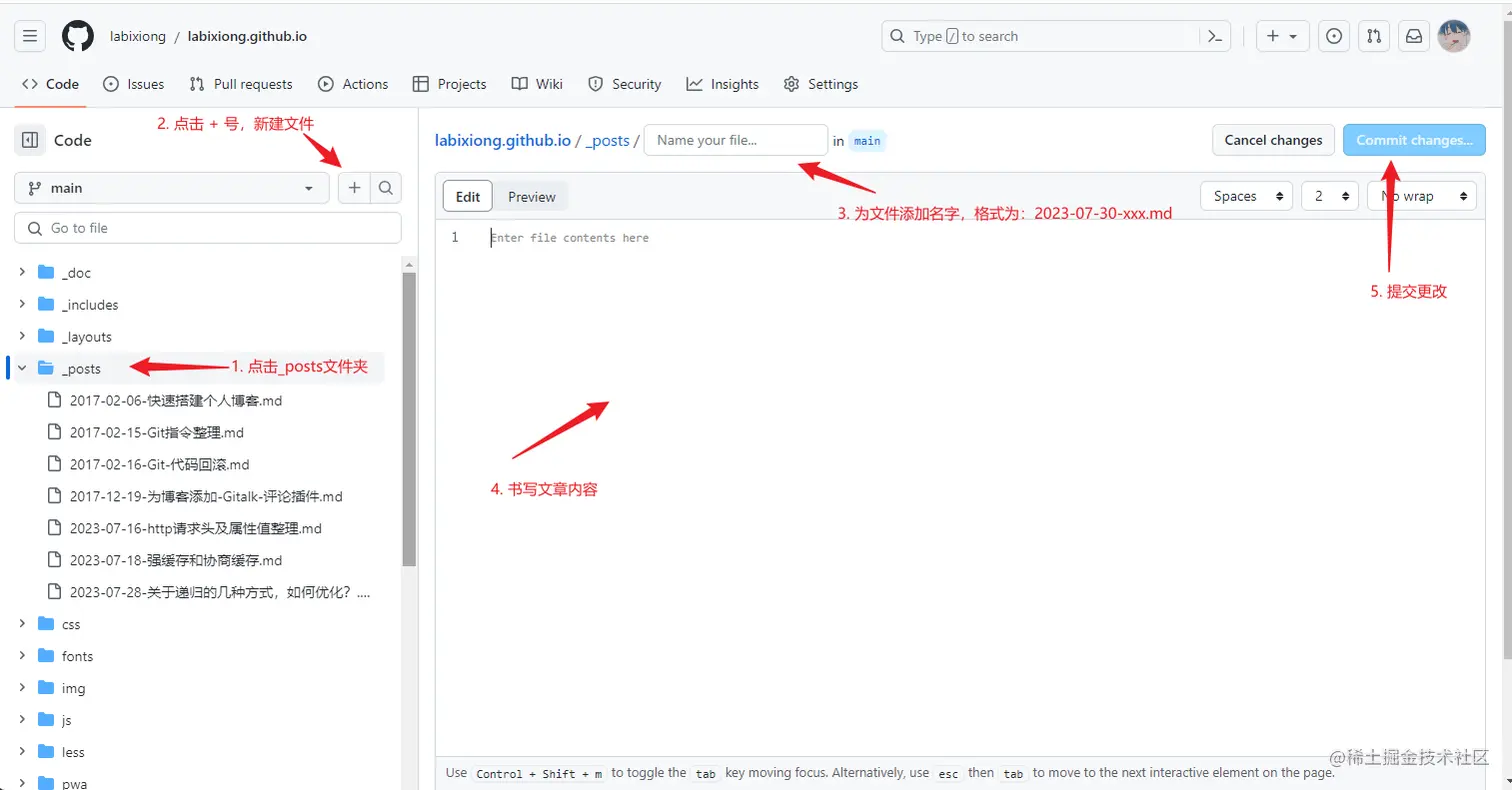Click the less folder icon

46,752
